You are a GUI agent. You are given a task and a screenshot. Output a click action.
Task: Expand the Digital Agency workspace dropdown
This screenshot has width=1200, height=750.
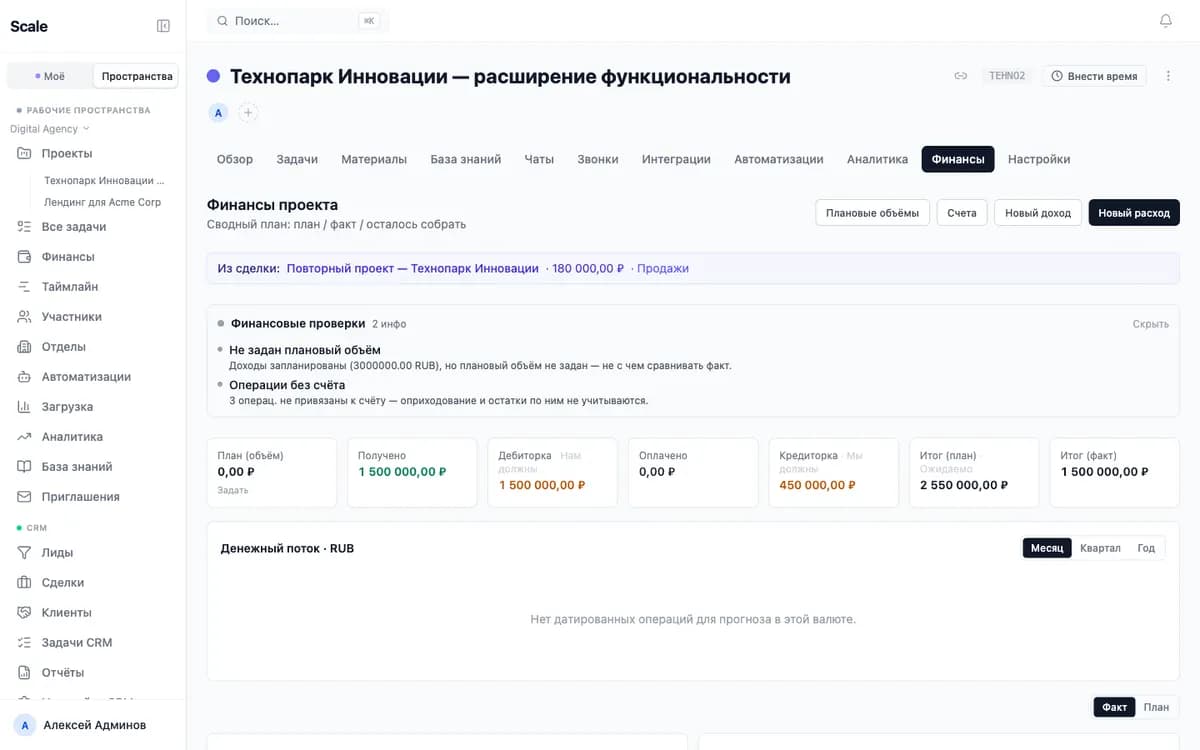50,129
